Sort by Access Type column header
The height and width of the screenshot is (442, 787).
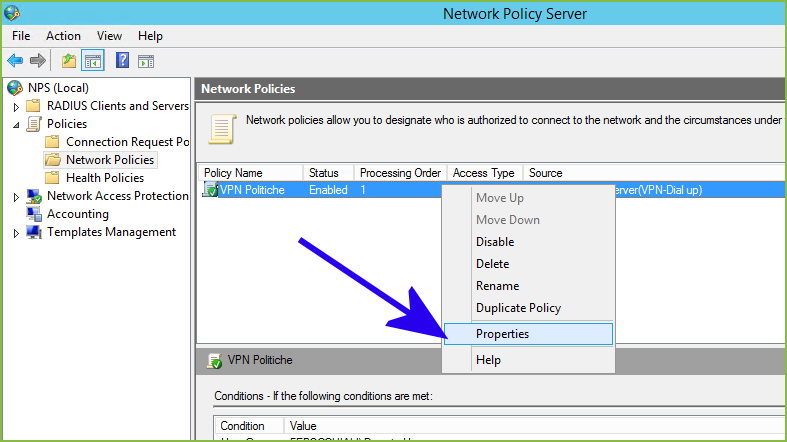[484, 173]
